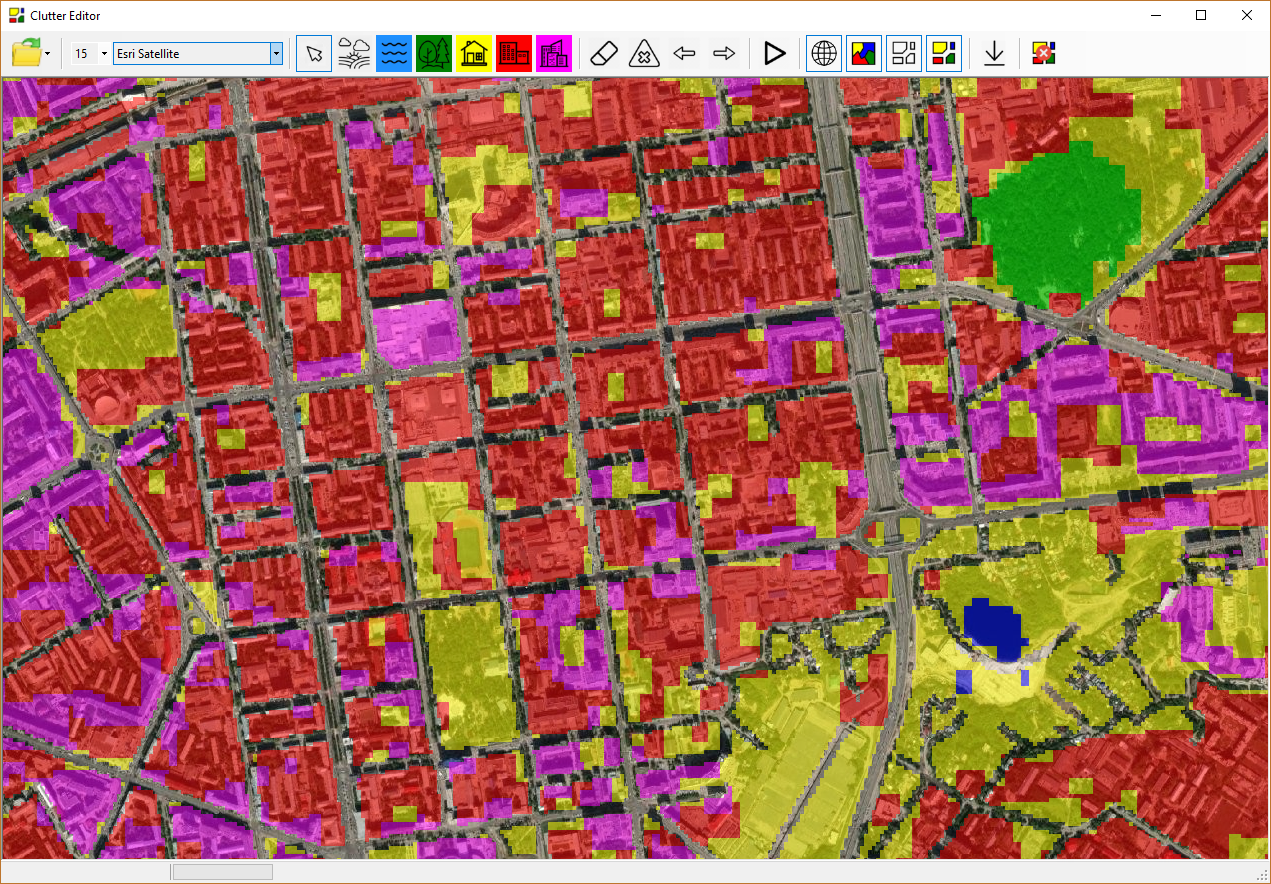Activate the eraser tool
Viewport: 1271px width, 884px height.
point(605,54)
